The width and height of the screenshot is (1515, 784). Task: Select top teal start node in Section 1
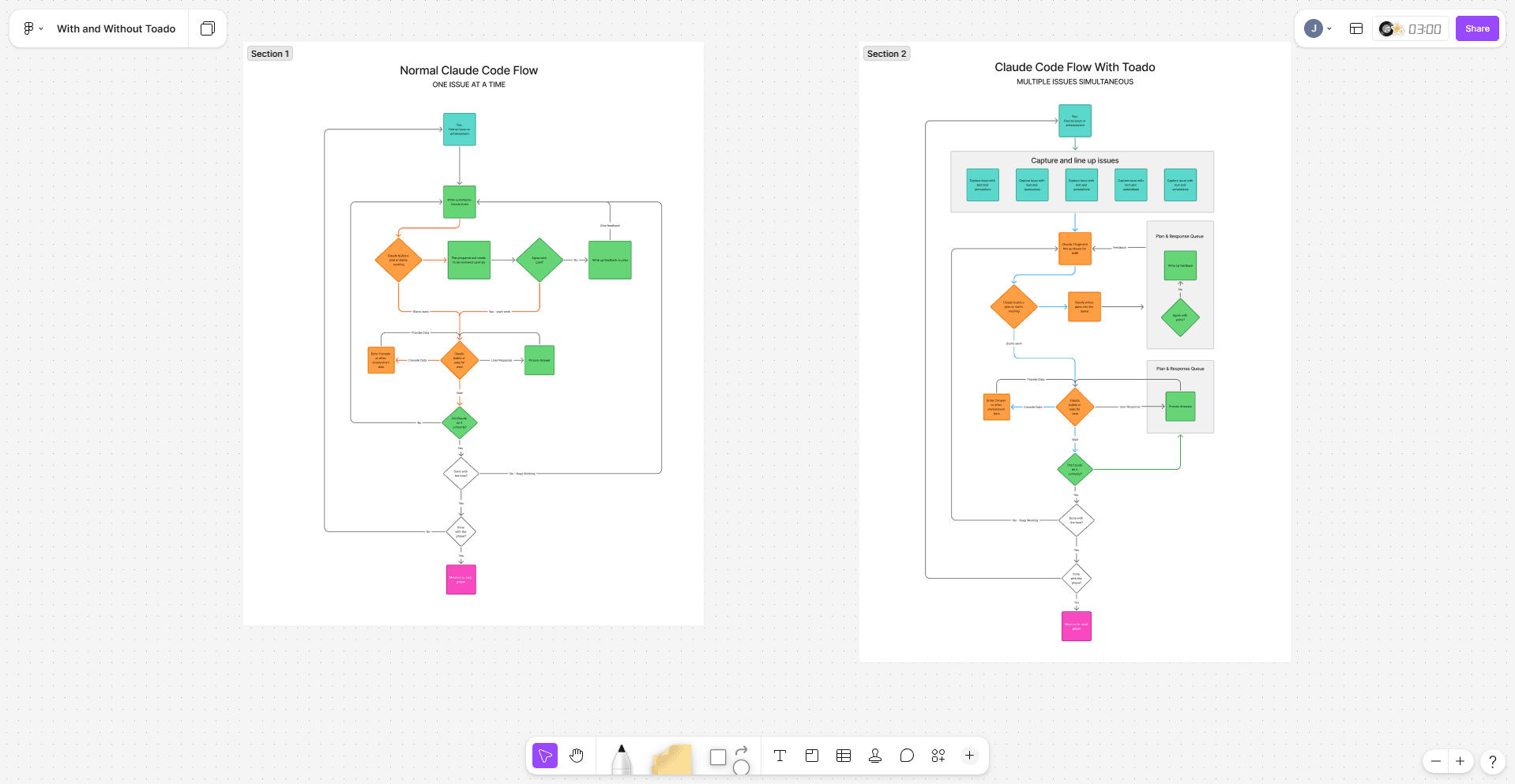tap(459, 129)
